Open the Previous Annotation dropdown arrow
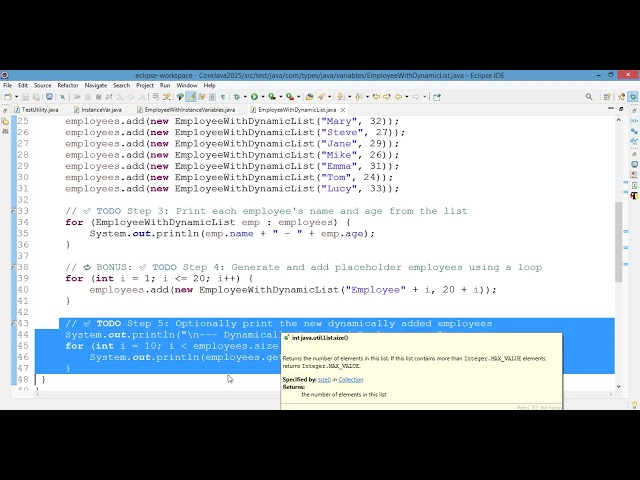Viewport: 640px width, 480px height. [x=367, y=97]
